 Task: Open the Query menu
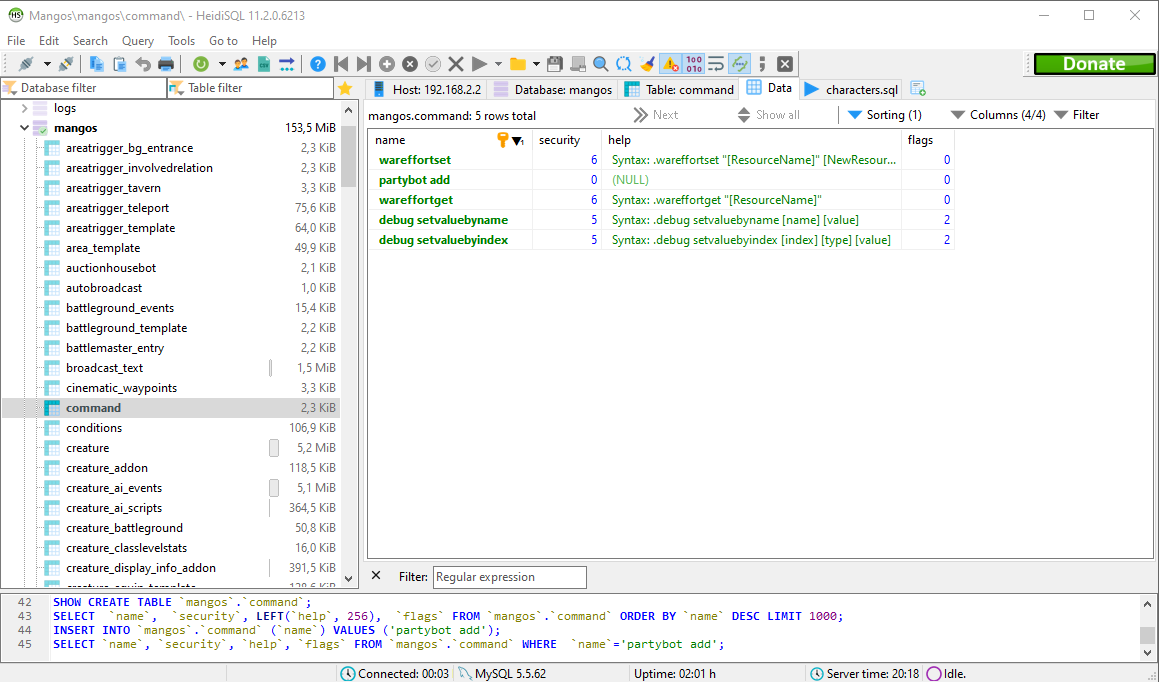137,41
